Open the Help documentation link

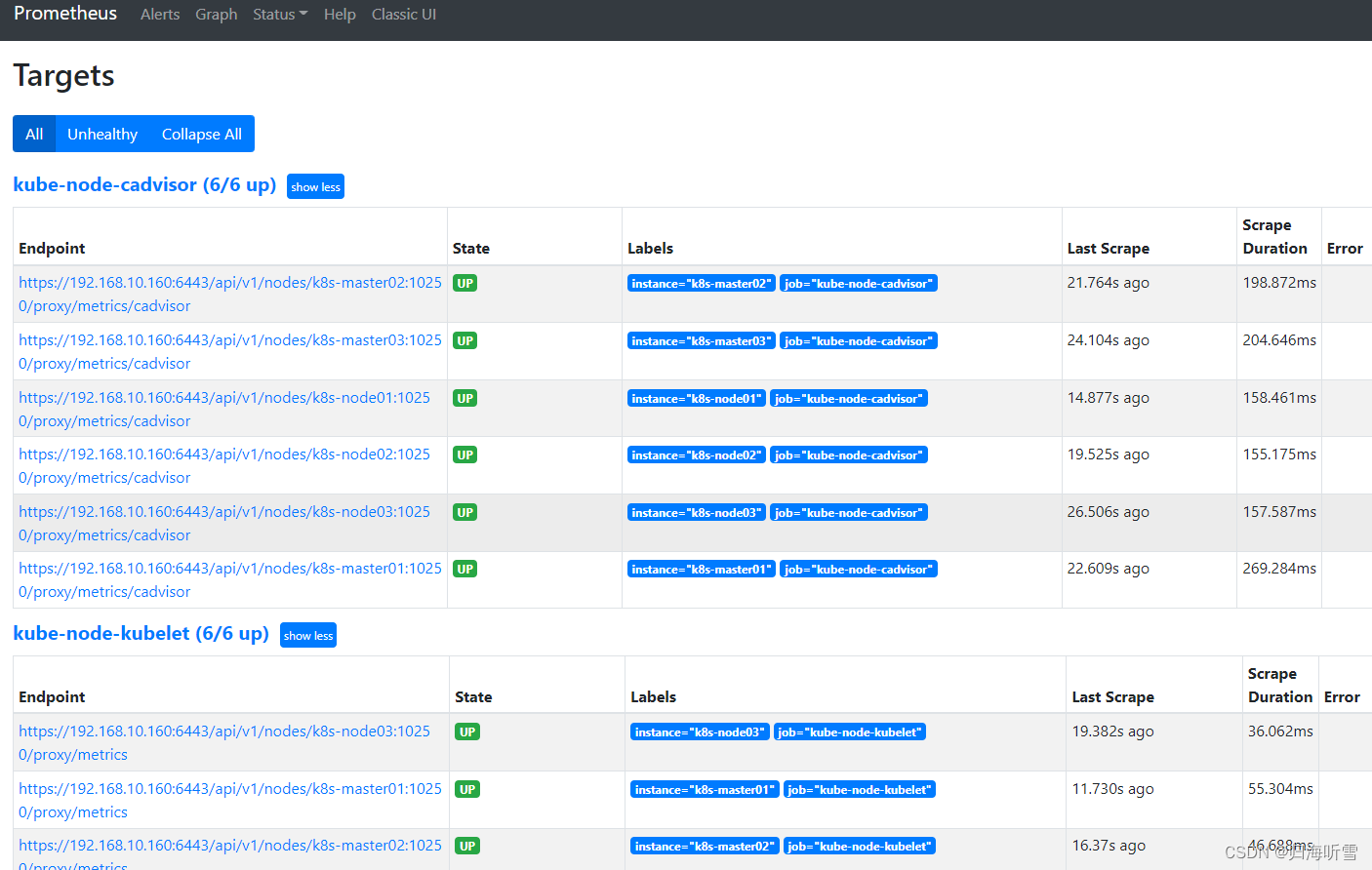340,14
